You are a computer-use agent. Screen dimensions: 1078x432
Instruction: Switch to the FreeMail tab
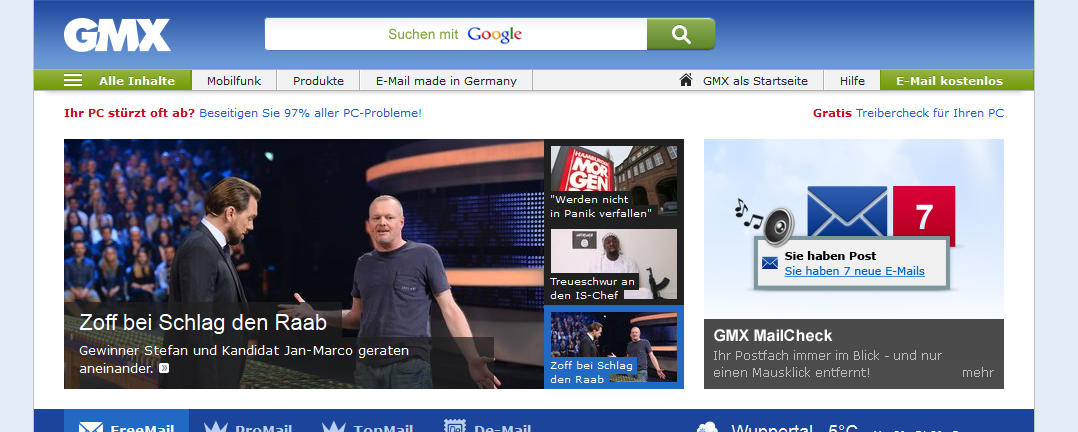(126, 421)
